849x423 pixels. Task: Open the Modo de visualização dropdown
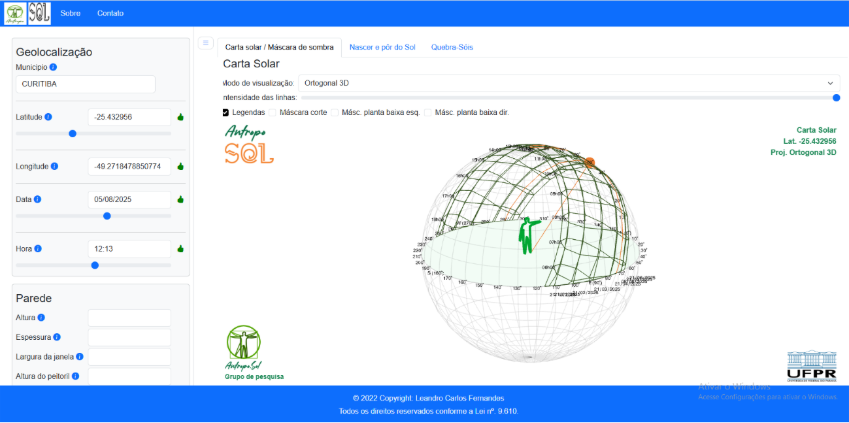pyautogui.click(x=569, y=82)
